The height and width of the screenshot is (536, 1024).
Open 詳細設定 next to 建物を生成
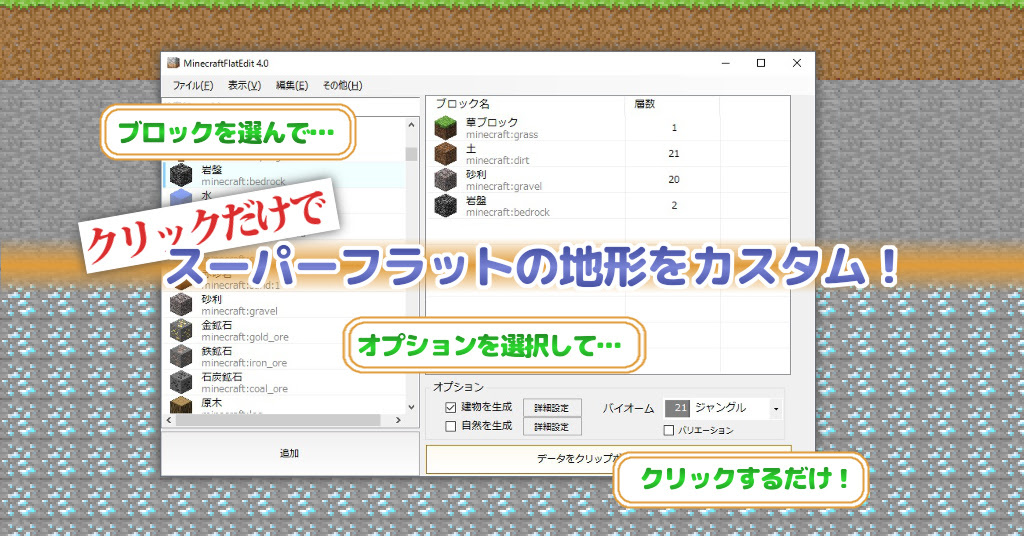point(552,408)
